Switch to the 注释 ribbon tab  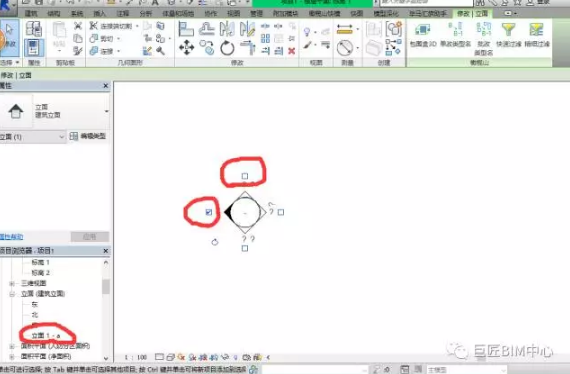tap(123, 13)
